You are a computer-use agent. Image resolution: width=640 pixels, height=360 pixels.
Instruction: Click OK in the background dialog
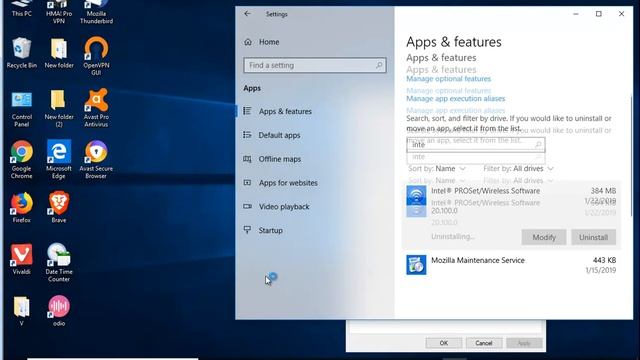444,343
